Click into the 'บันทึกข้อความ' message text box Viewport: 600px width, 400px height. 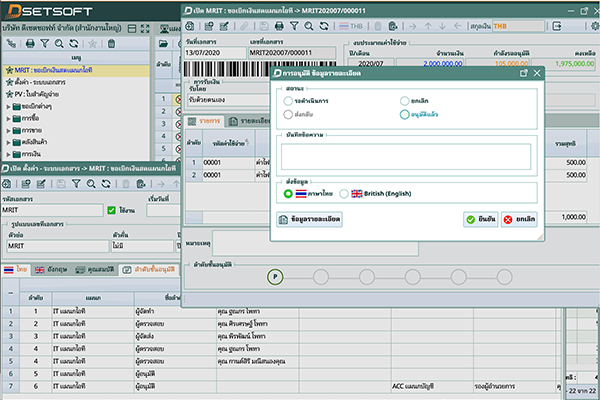(x=405, y=156)
